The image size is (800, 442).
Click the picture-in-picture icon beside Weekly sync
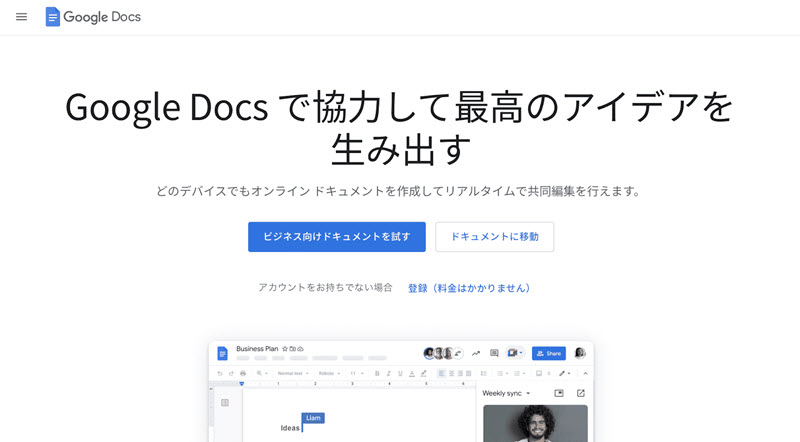click(x=559, y=393)
